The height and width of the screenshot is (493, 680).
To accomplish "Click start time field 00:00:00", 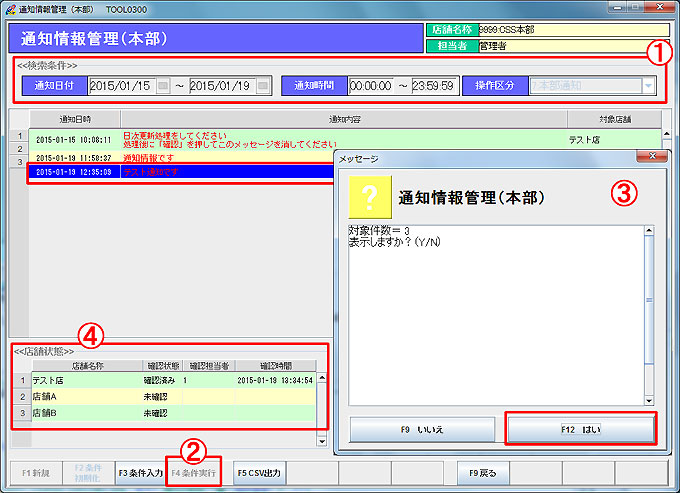I will [371, 86].
